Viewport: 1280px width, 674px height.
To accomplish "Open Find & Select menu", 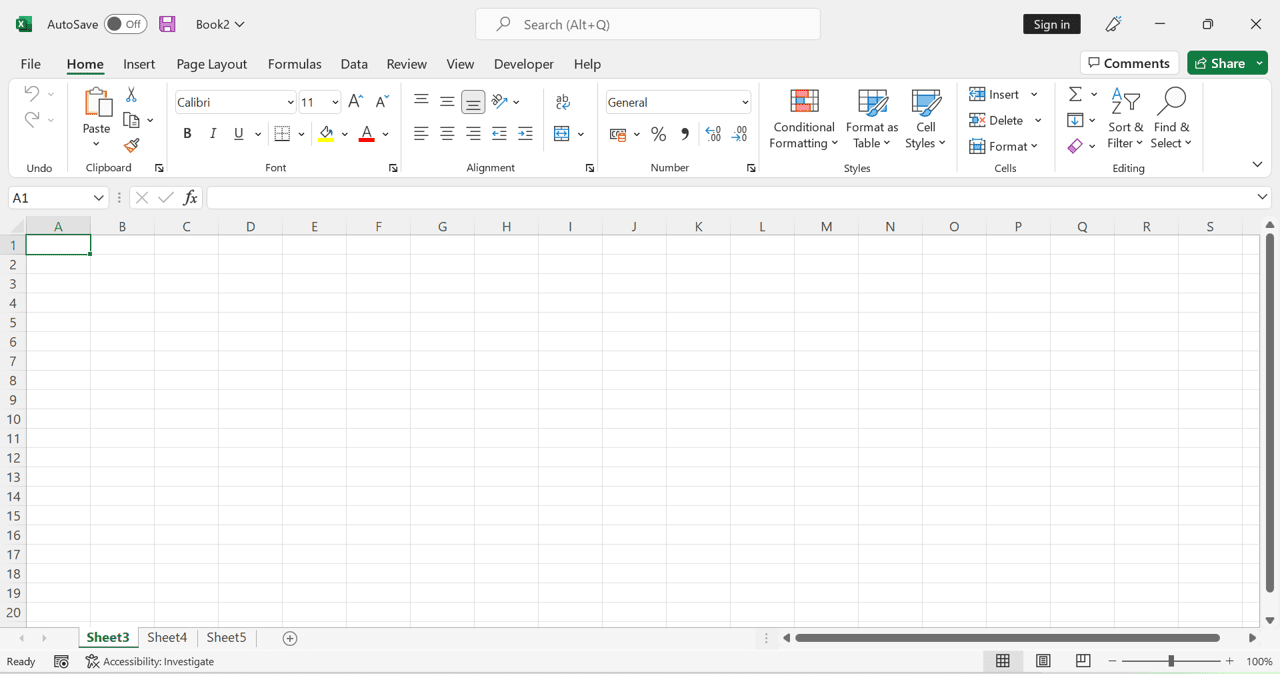I will tap(1170, 119).
